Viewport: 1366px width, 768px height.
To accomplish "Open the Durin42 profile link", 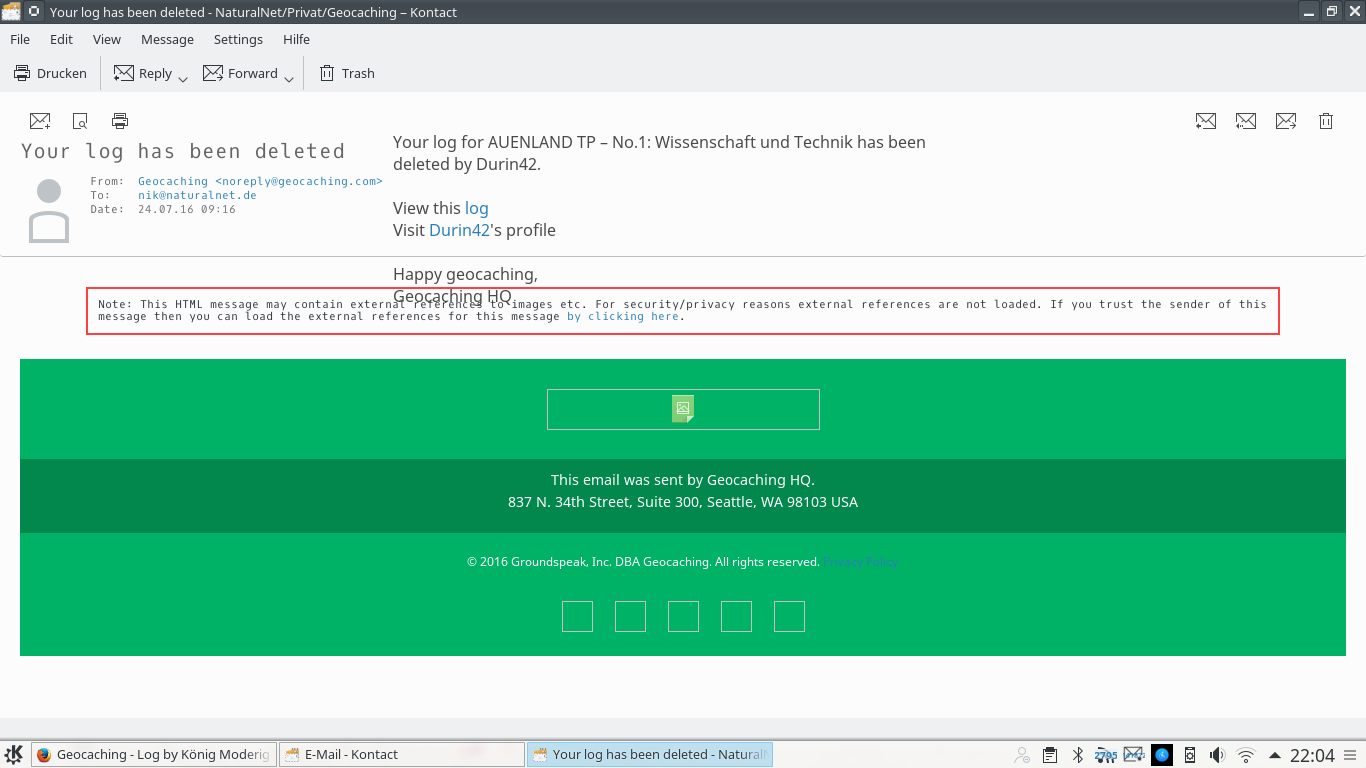I will (460, 230).
